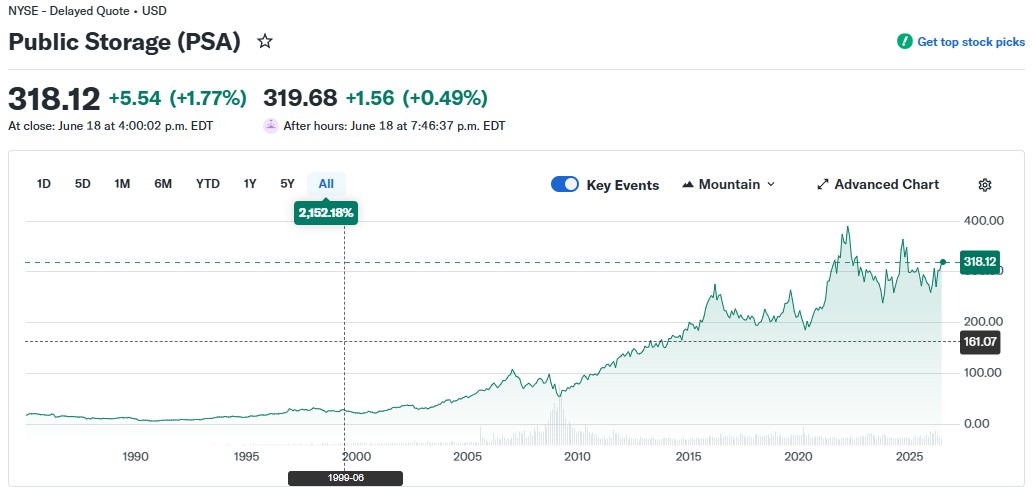The height and width of the screenshot is (487, 1032).
Task: Click the 100.00 price axis label
Action: (981, 372)
